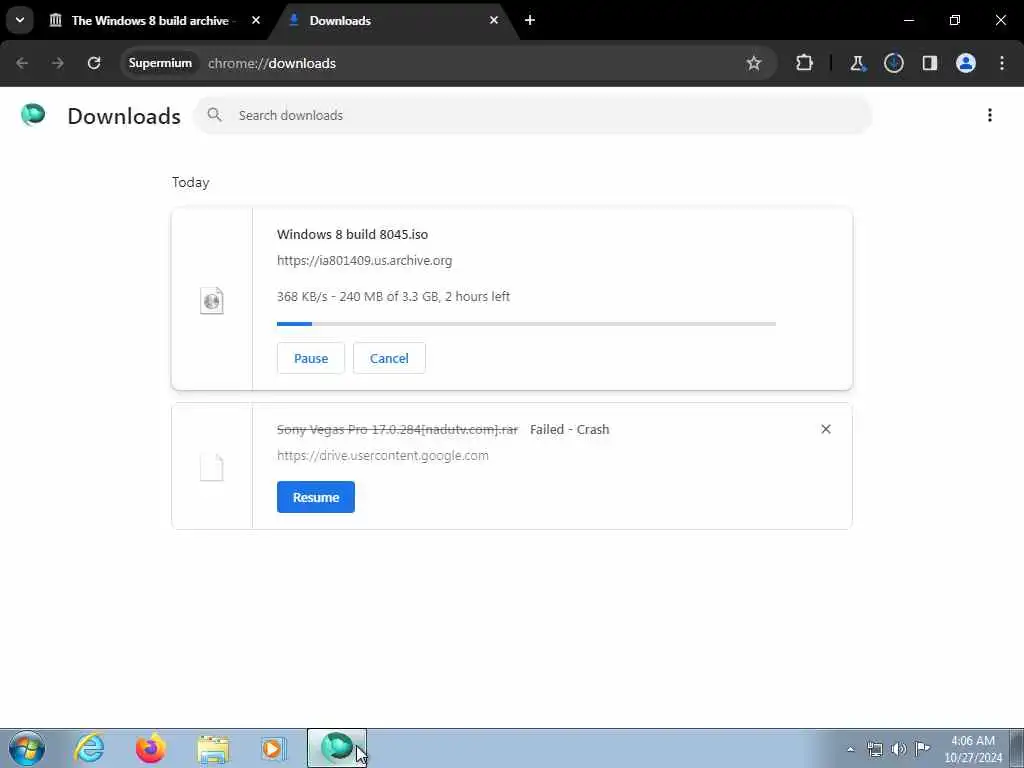The image size is (1024, 768).
Task: Click the ISO disc file icon
Action: coord(212,300)
